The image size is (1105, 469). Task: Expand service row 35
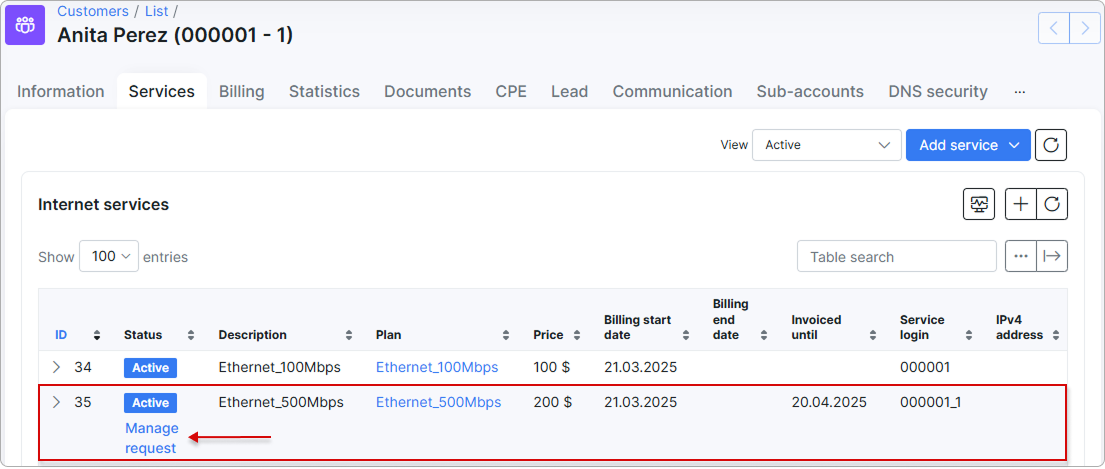(57, 402)
